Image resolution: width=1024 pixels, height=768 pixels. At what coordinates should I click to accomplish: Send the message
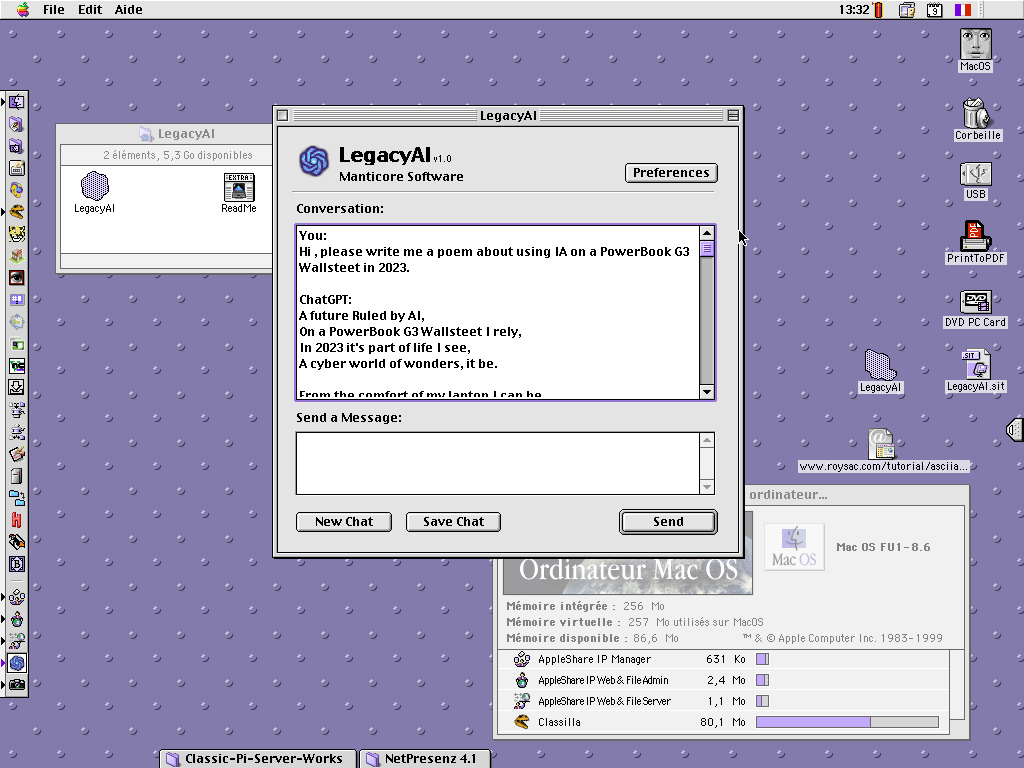point(668,522)
